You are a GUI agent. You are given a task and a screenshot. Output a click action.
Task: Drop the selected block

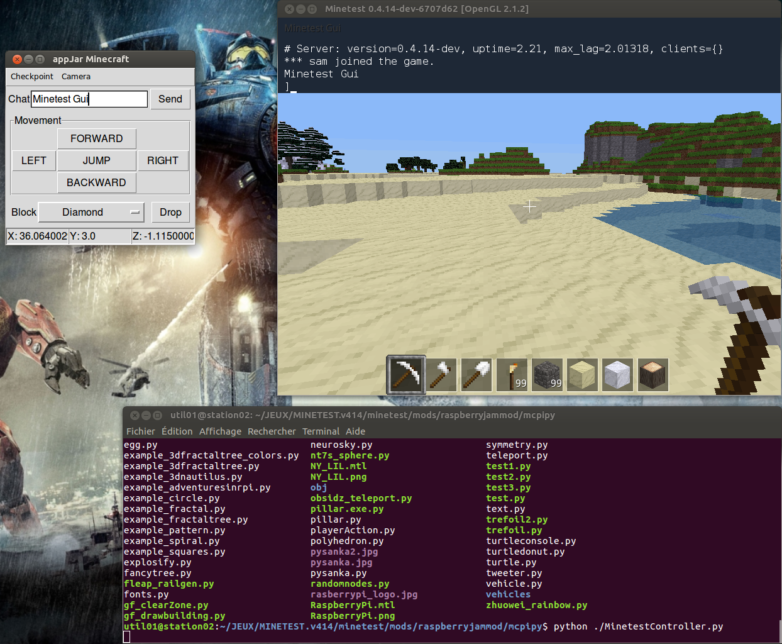coord(170,212)
